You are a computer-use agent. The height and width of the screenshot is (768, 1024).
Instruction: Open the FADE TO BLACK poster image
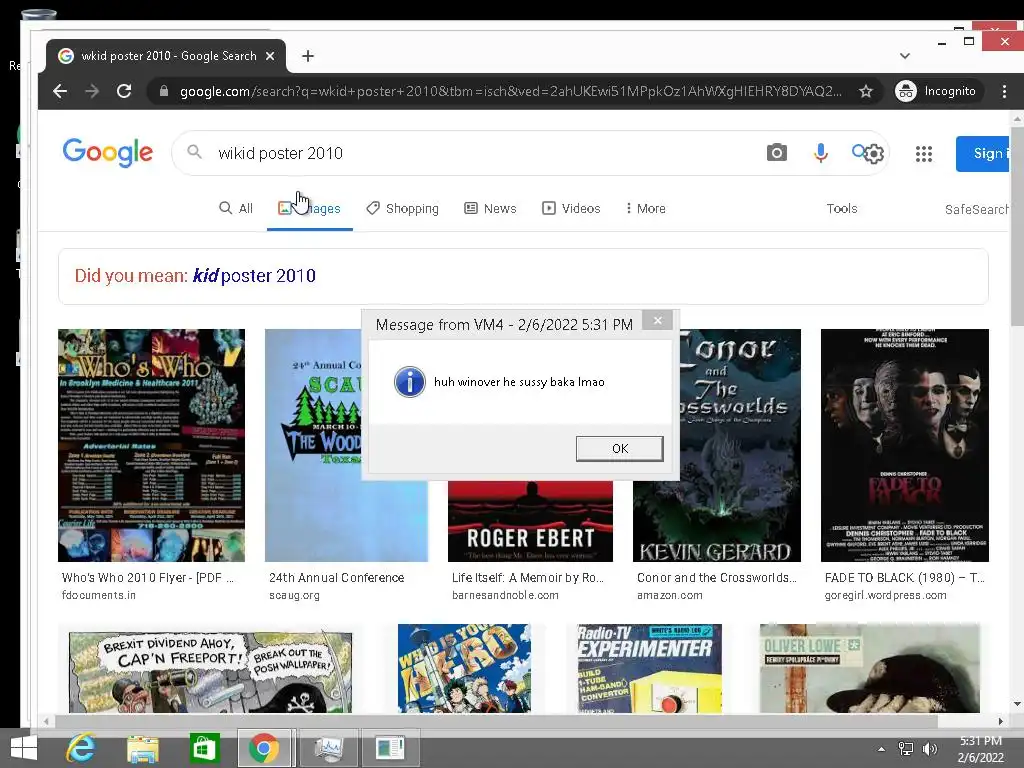coord(904,445)
